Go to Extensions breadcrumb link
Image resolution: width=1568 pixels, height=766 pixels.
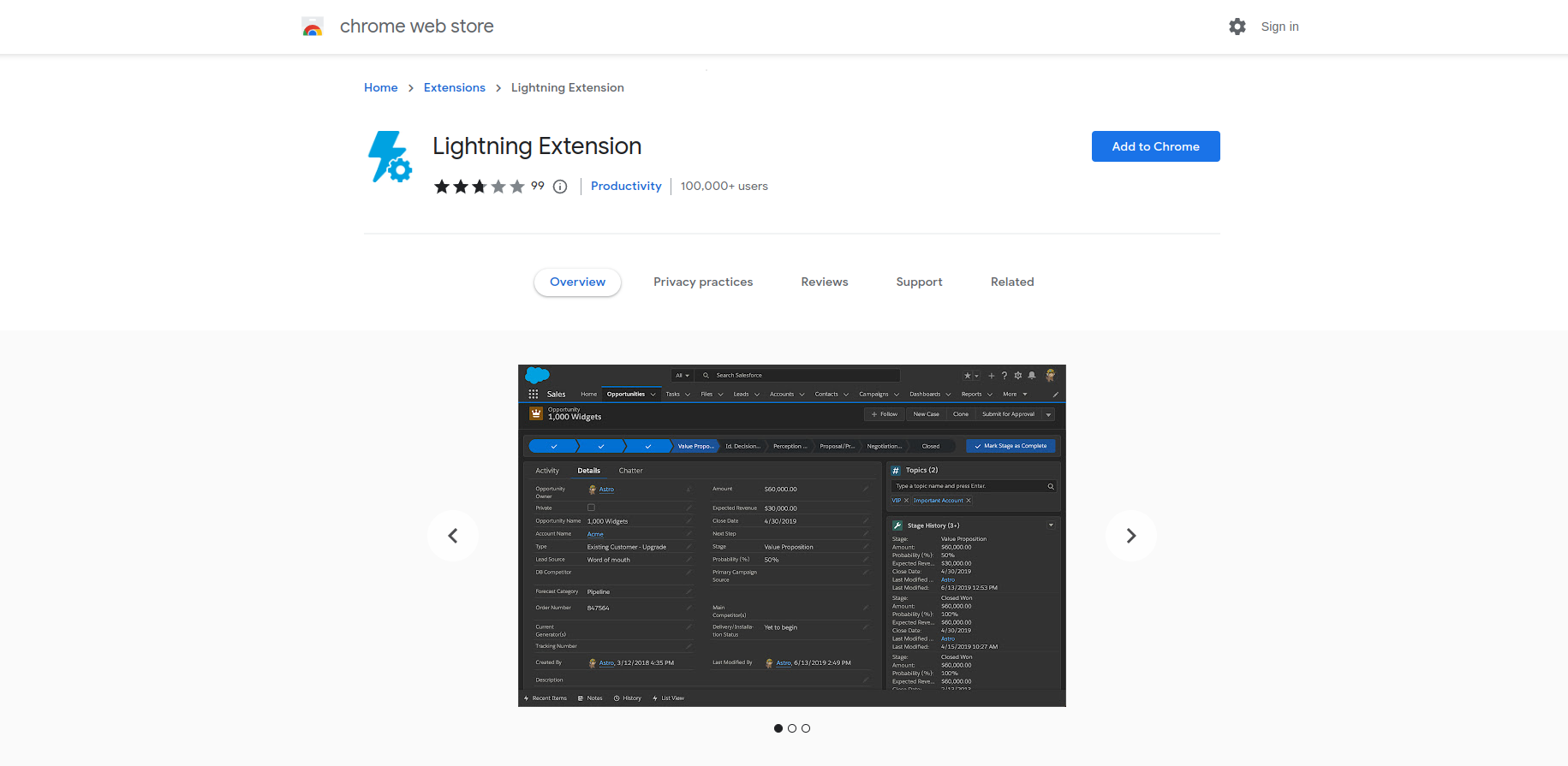(x=454, y=87)
